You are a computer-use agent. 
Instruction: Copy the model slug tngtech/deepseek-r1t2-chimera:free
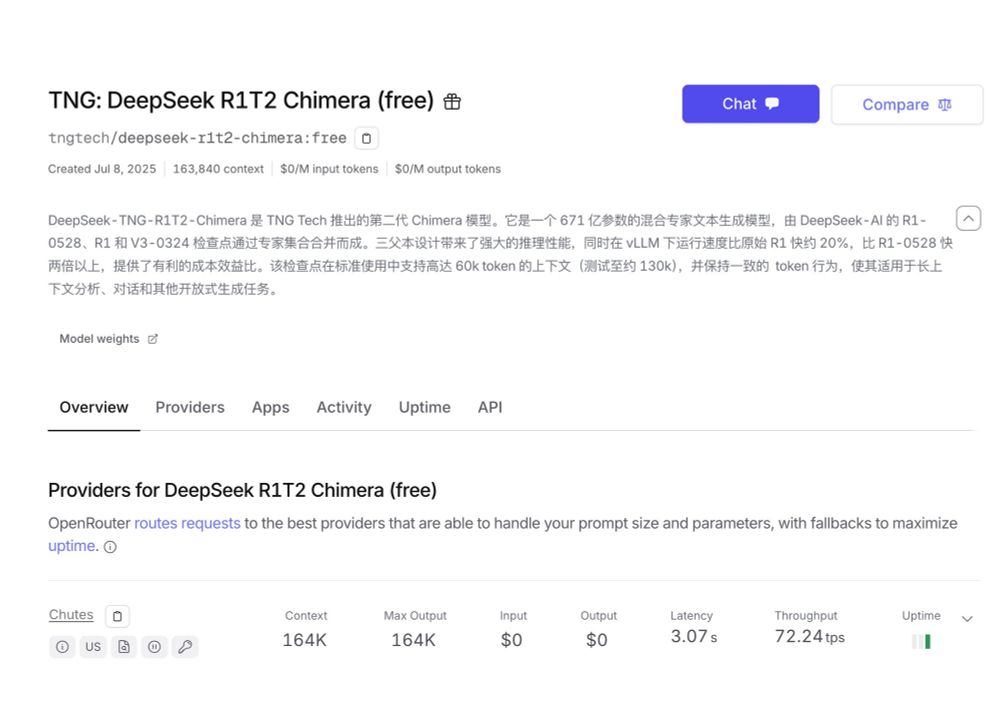366,138
